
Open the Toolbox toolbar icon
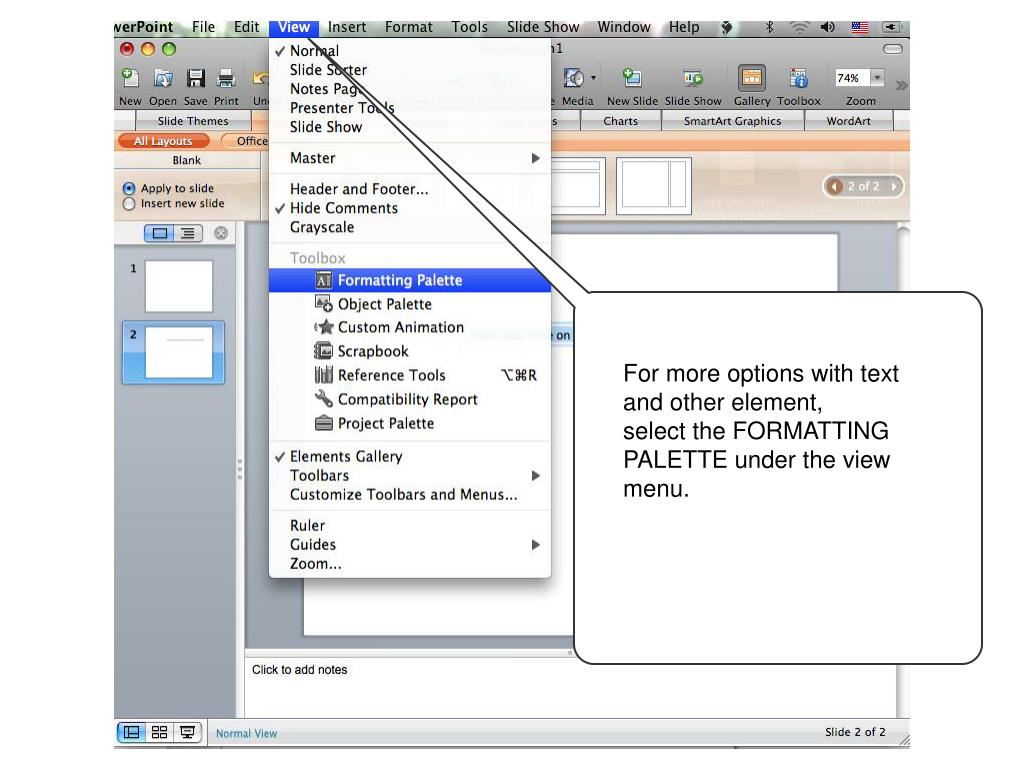(799, 78)
